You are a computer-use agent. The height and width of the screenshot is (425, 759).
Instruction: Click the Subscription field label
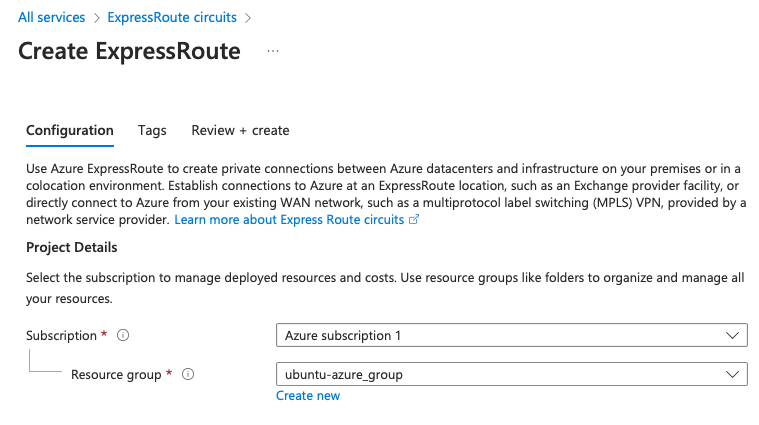(x=61, y=335)
